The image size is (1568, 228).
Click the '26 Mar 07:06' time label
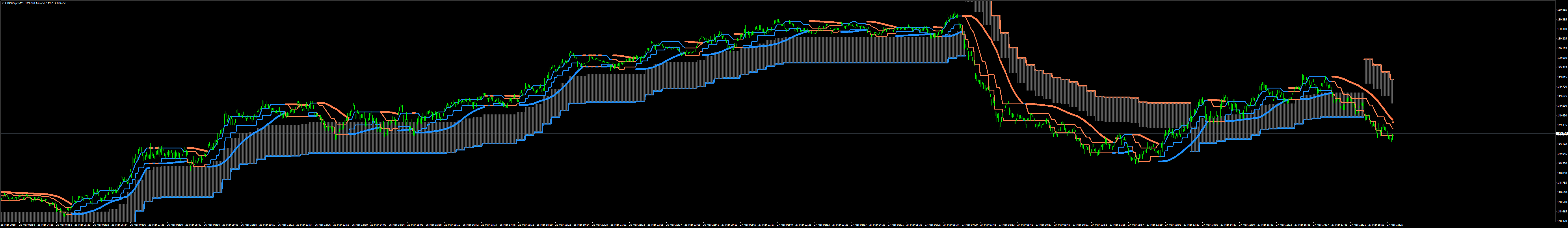(138, 225)
